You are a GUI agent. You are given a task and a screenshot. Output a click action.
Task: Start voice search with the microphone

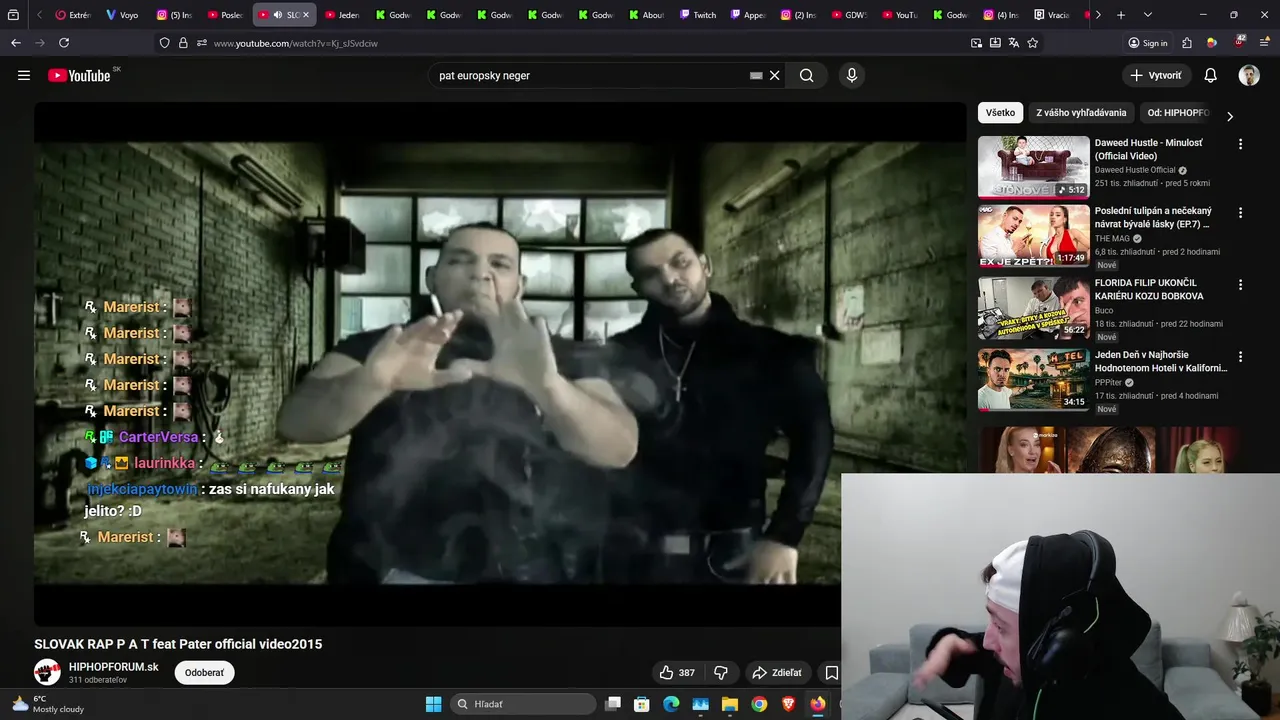click(851, 75)
